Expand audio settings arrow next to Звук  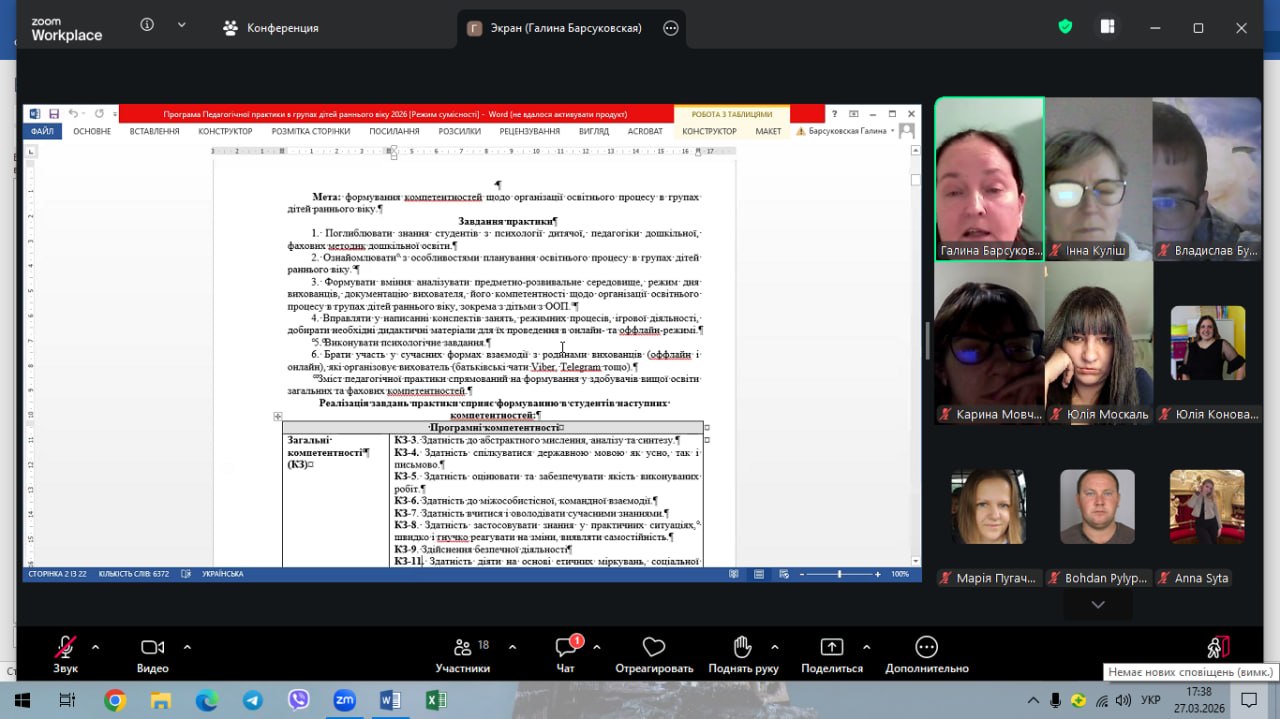tap(95, 647)
